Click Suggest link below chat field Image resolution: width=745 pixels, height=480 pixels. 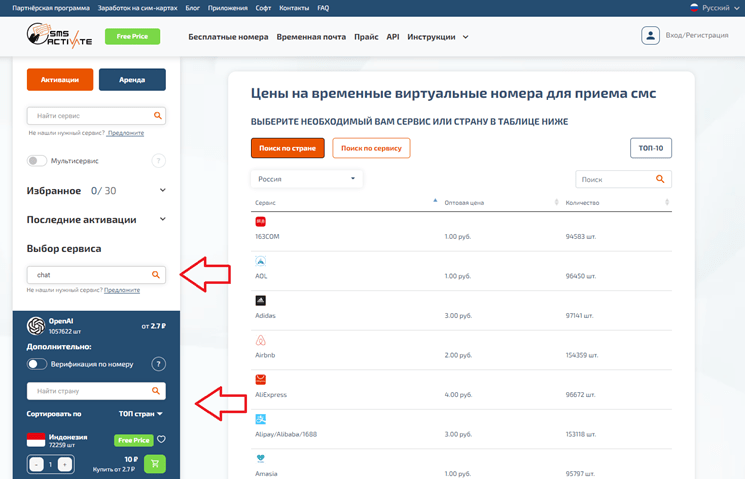pyautogui.click(x=122, y=290)
